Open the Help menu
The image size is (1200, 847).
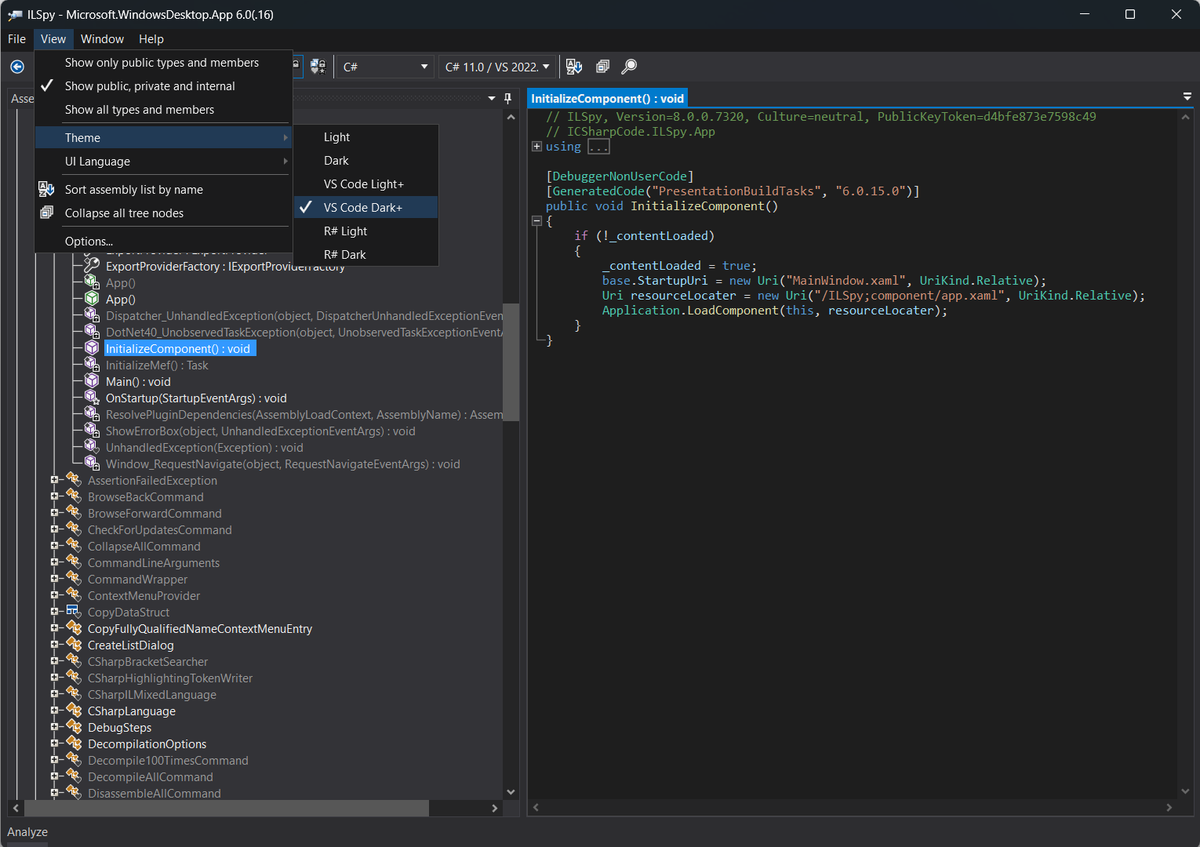151,39
